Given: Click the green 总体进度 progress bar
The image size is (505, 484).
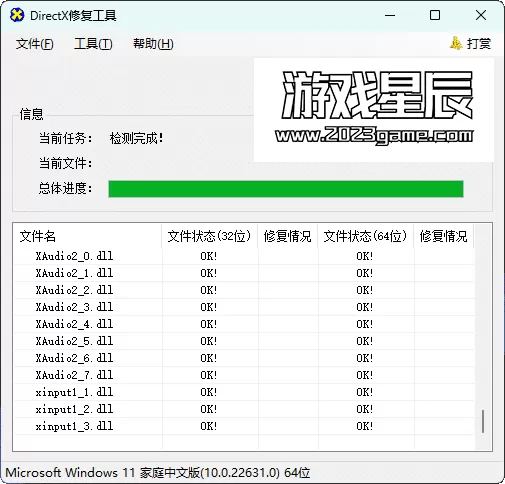Looking at the screenshot, I should pos(286,189).
